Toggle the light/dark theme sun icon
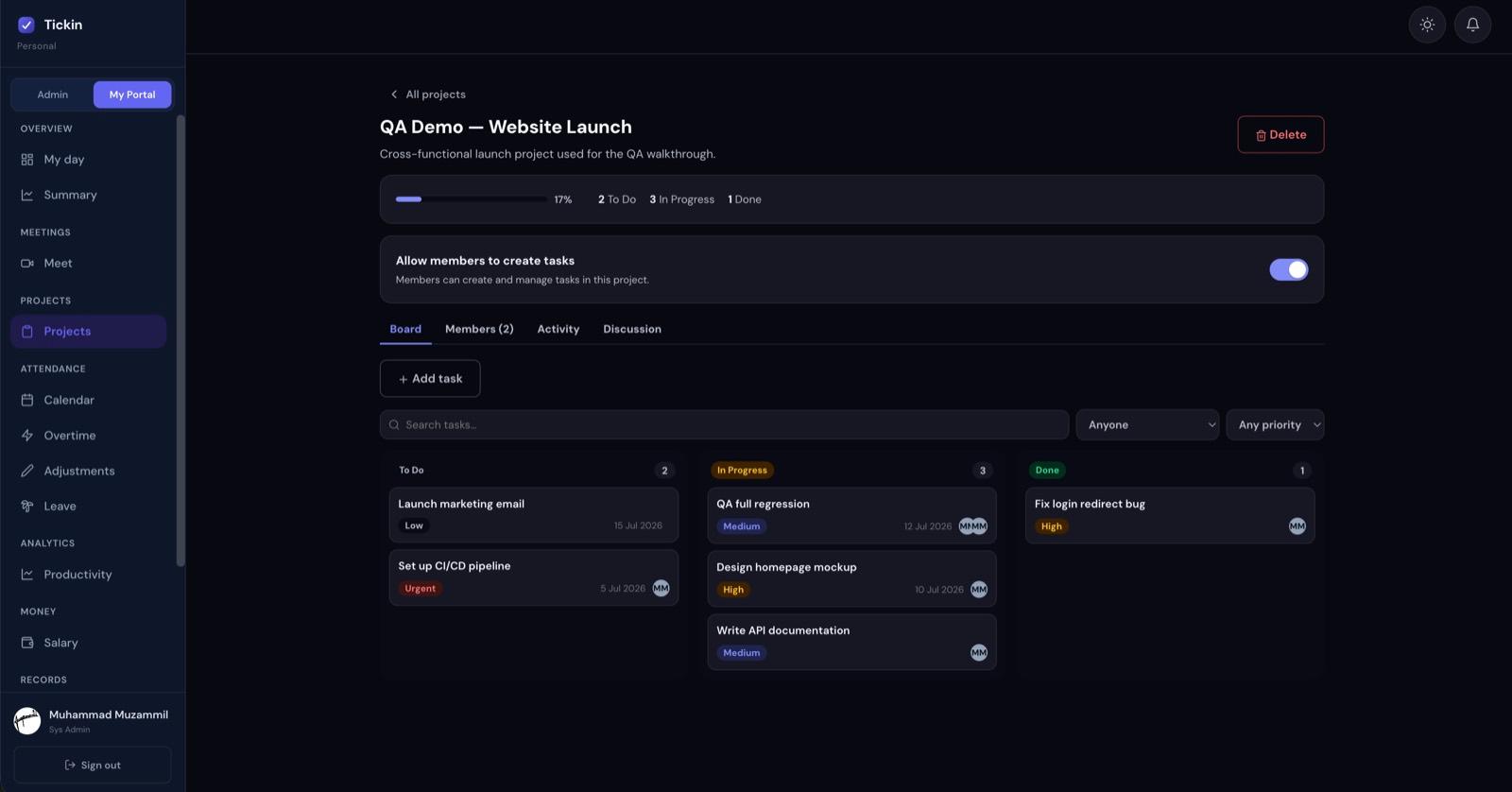This screenshot has height=792, width=1512. tap(1427, 25)
